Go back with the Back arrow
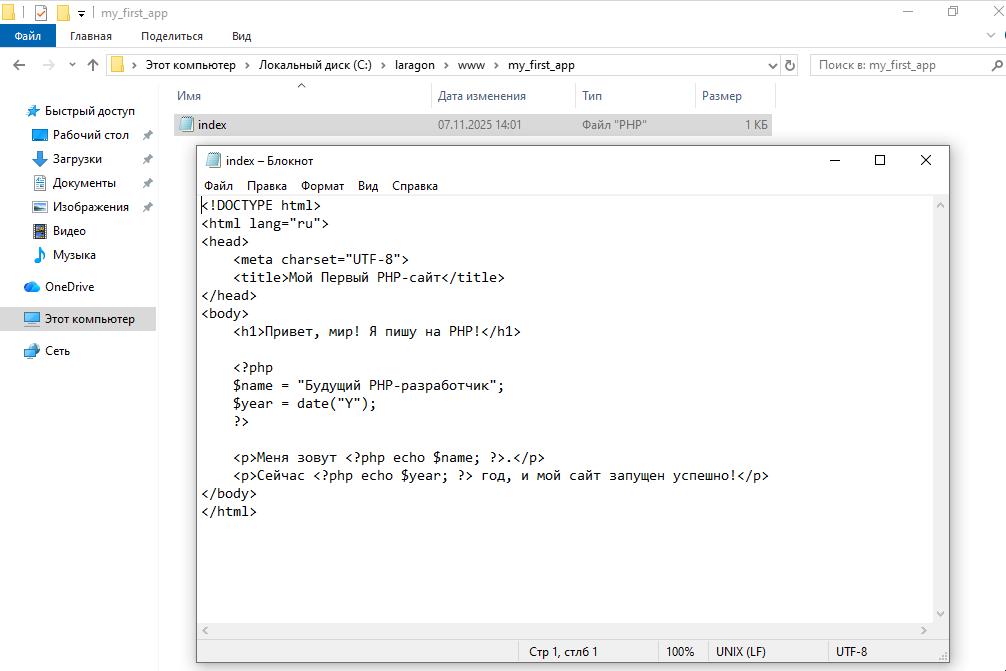 [19, 65]
